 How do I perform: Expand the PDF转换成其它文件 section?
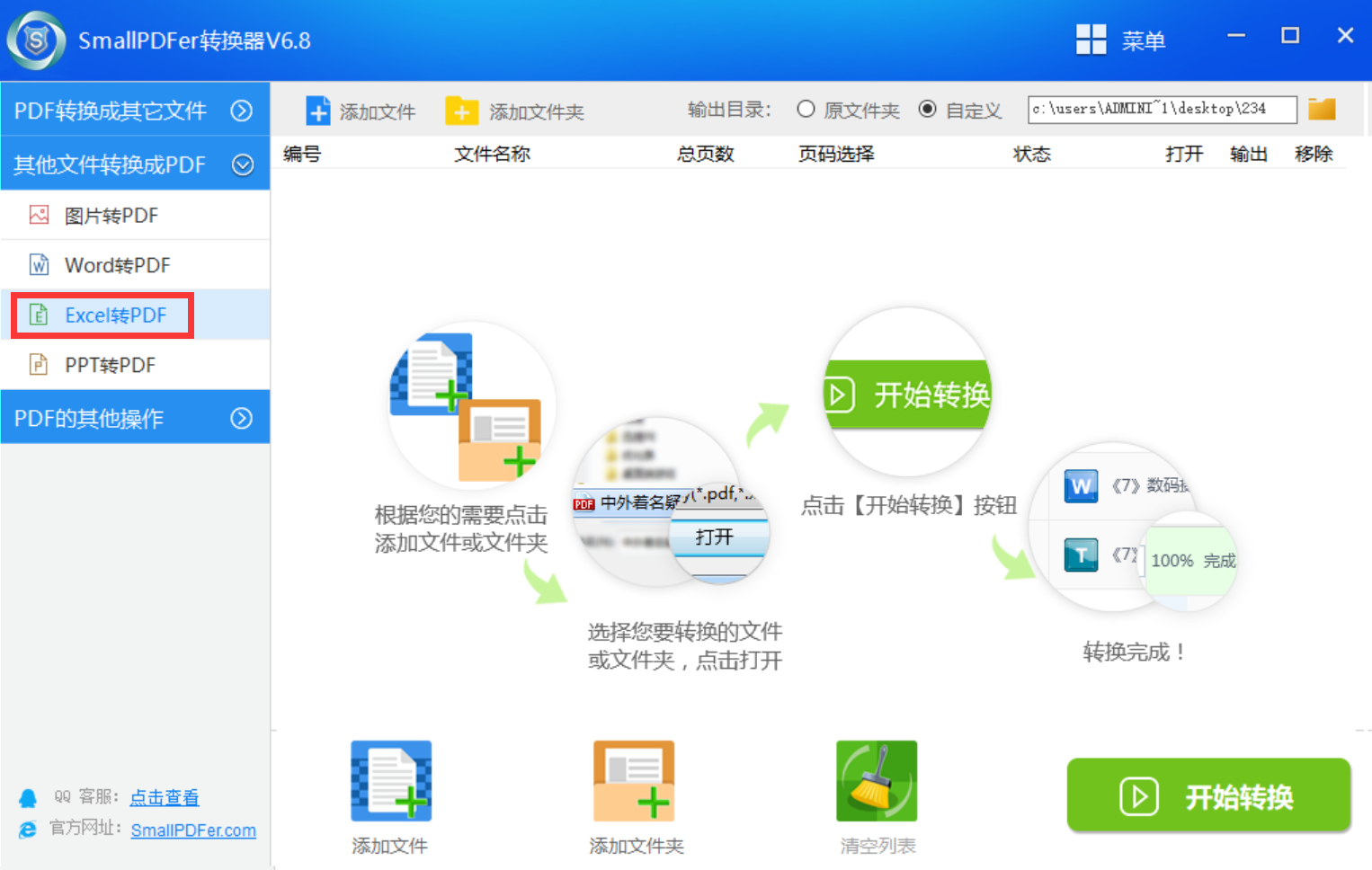click(135, 110)
